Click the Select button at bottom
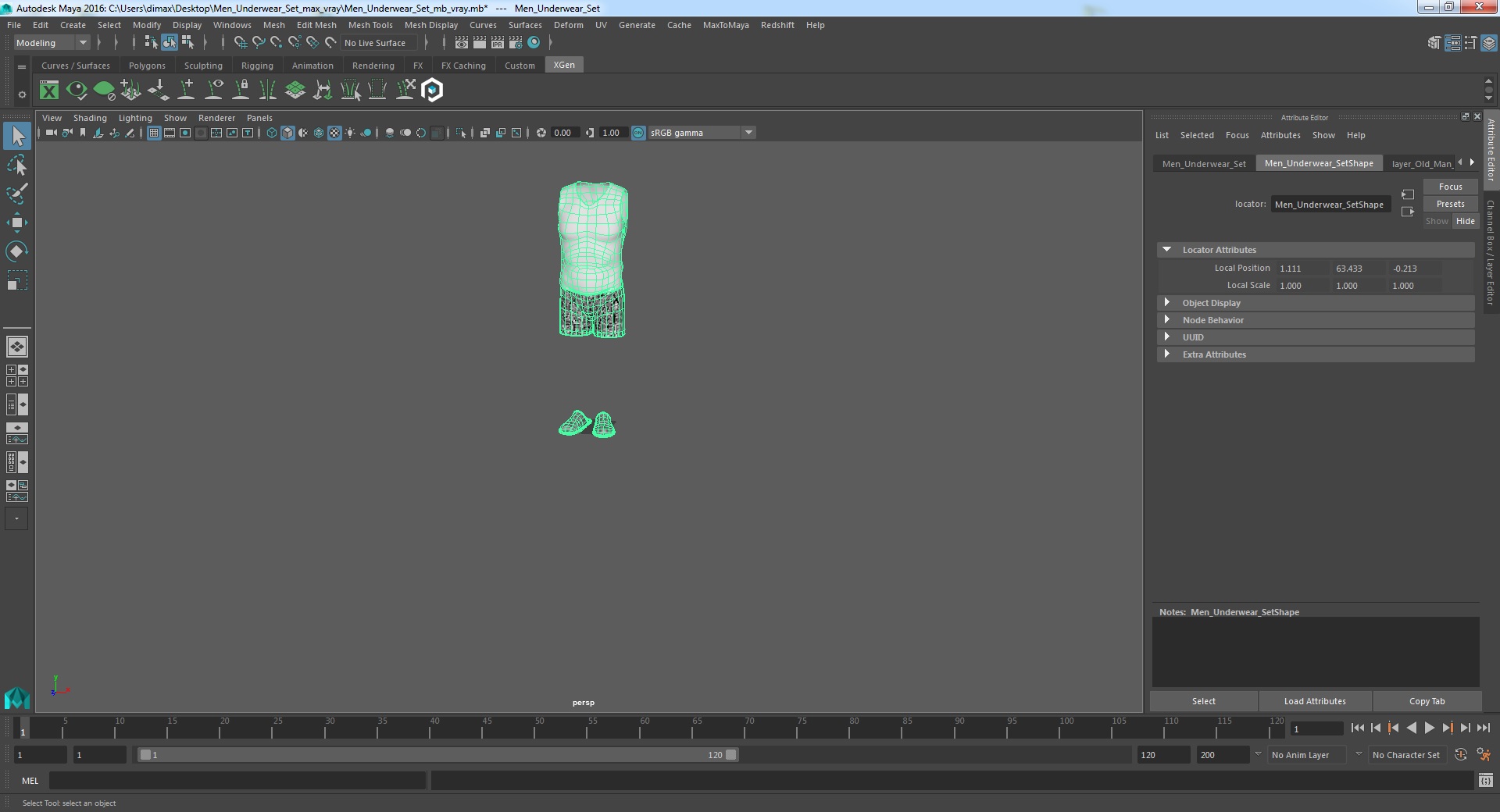1500x812 pixels. 1203,701
